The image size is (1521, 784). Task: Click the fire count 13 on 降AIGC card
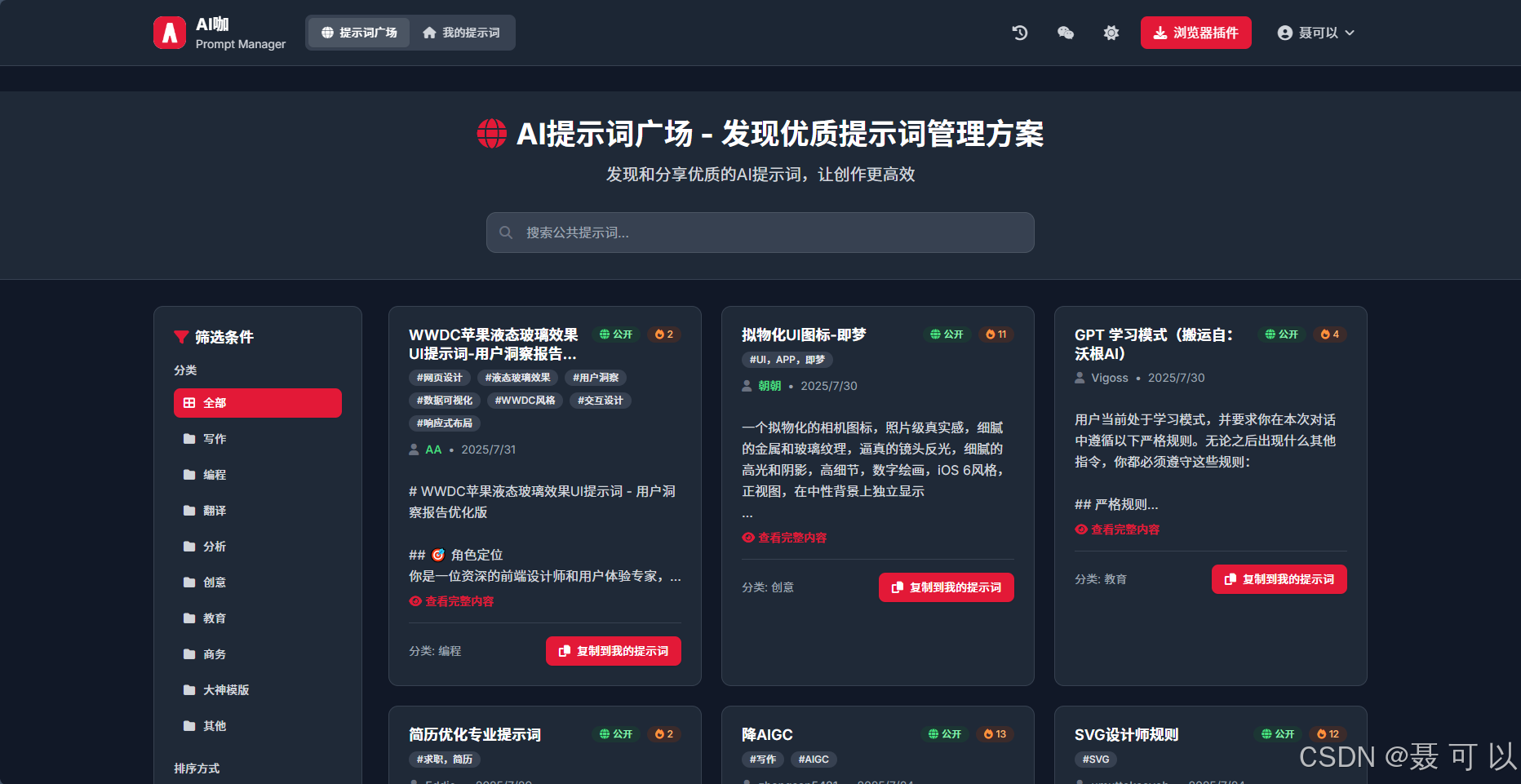996,734
